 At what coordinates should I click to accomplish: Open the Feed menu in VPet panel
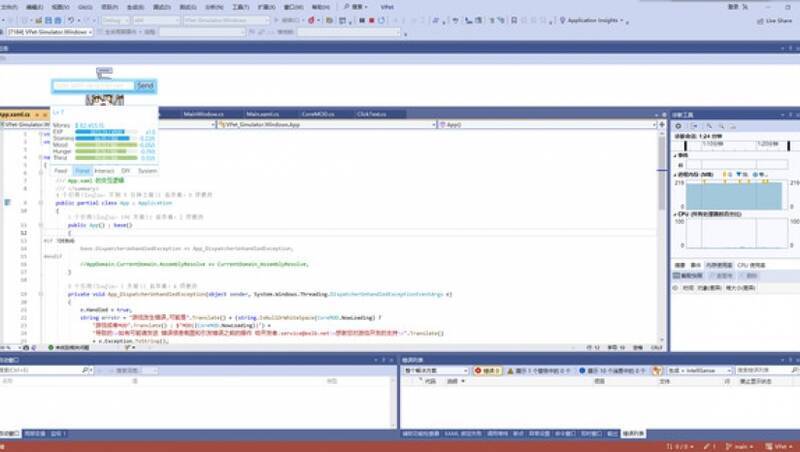tap(61, 171)
